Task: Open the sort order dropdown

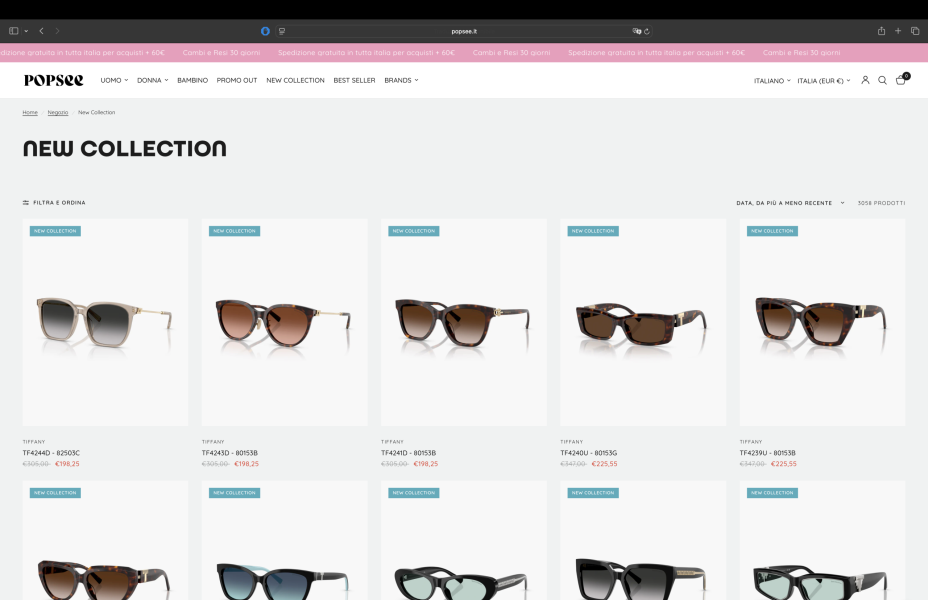Action: pos(790,203)
